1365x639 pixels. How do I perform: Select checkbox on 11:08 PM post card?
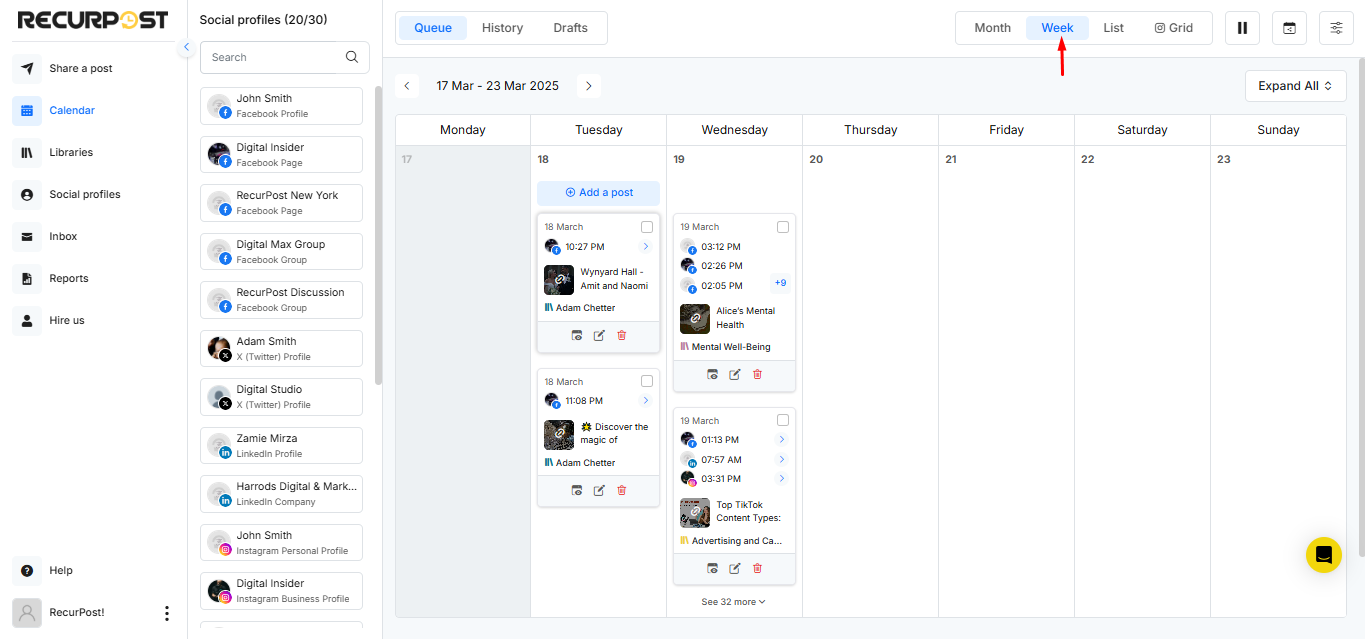(647, 381)
